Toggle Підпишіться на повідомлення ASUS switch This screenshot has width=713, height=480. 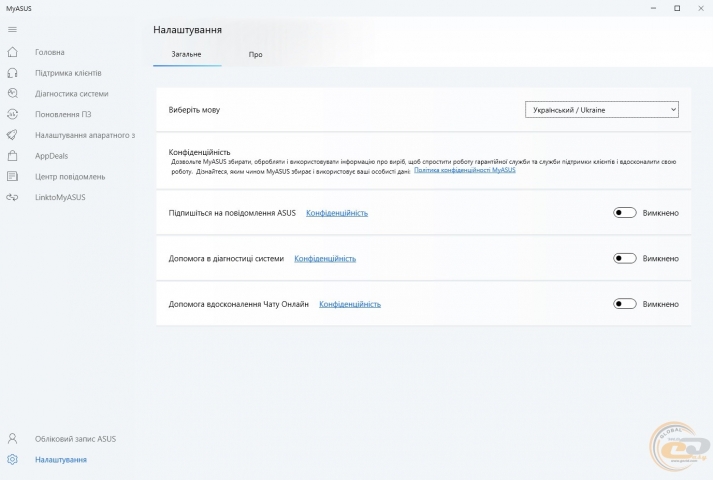point(625,213)
